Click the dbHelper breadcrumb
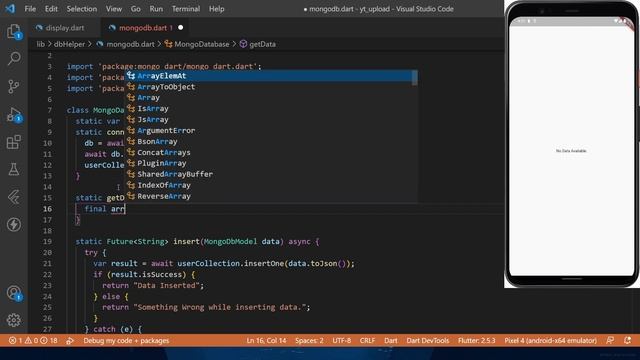 69,44
